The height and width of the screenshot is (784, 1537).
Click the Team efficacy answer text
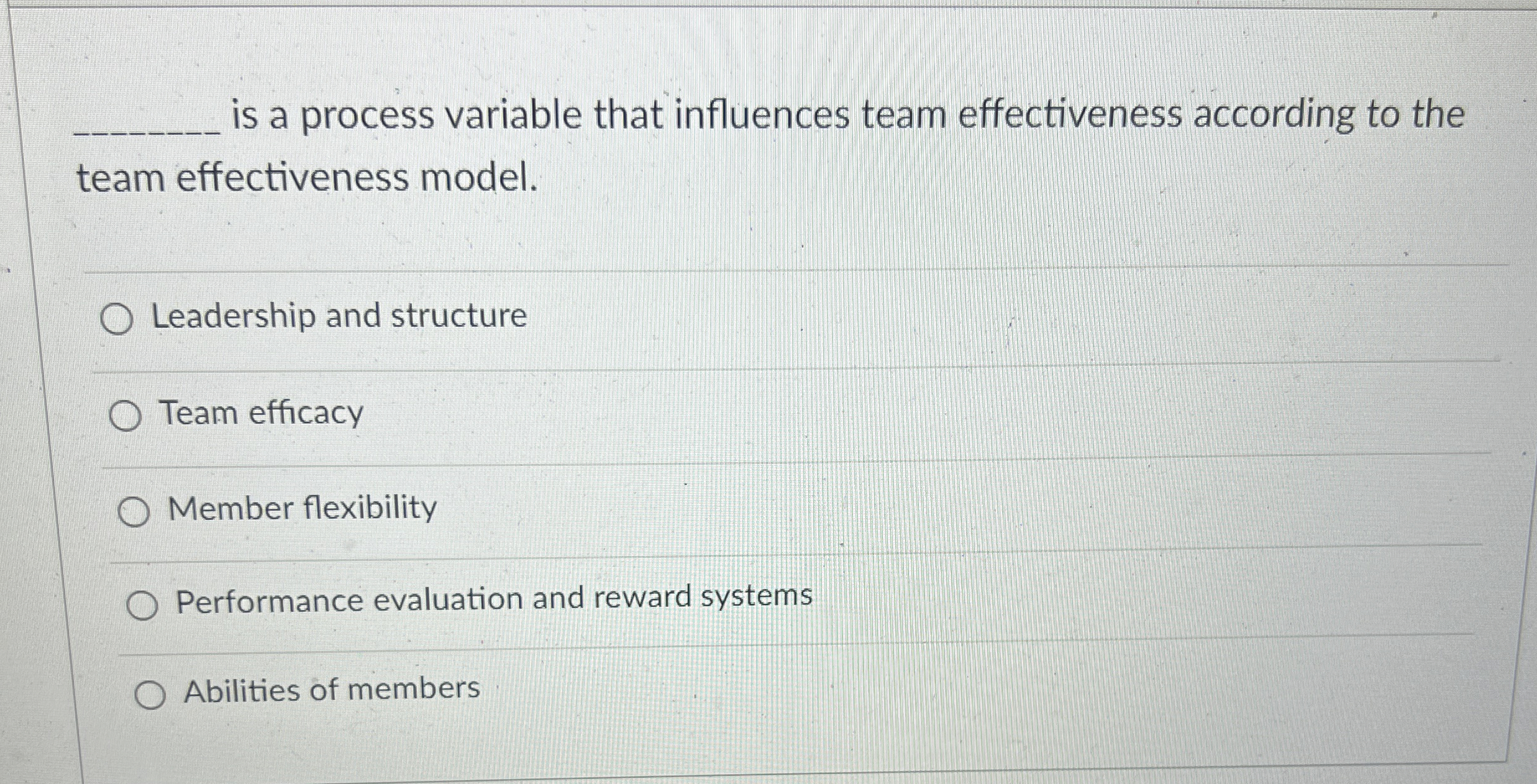261,413
